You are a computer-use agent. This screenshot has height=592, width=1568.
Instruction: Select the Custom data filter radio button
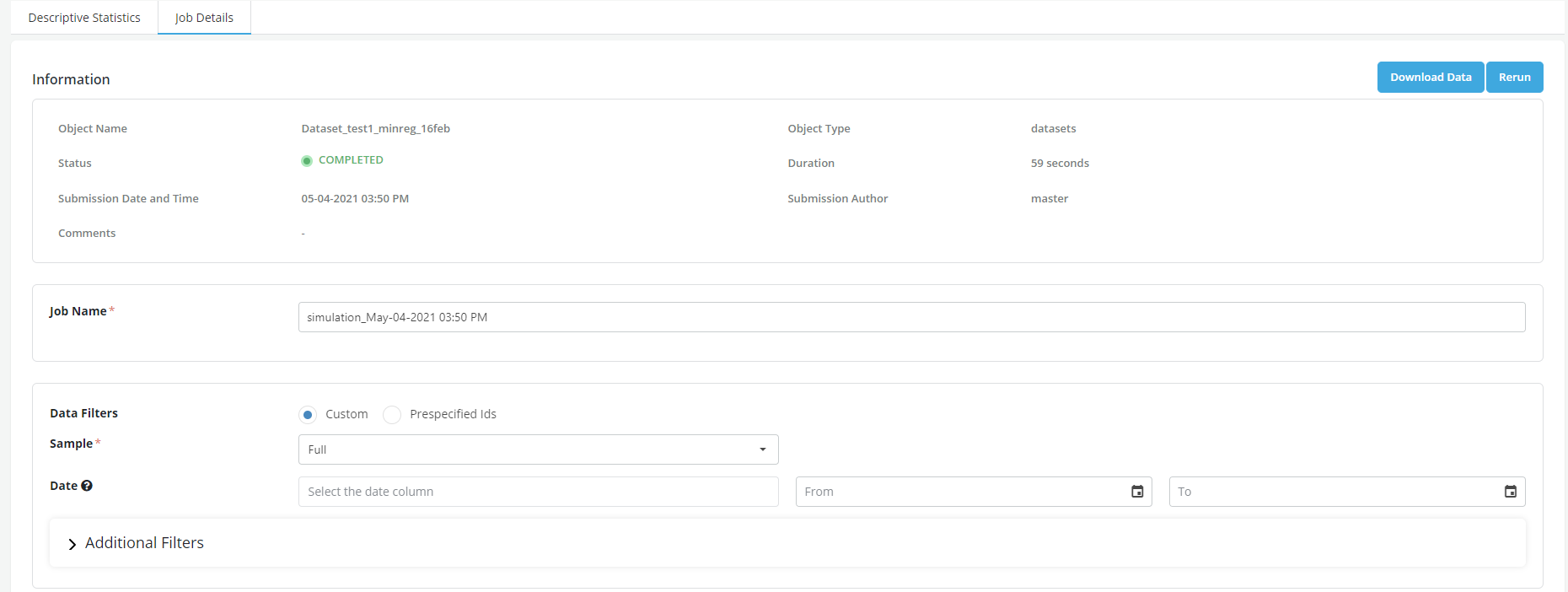click(309, 414)
